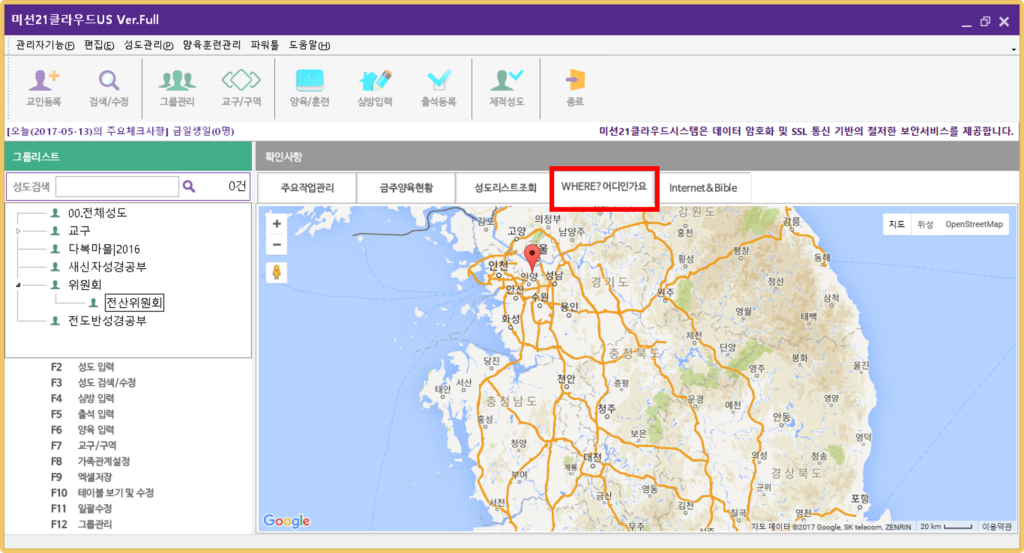This screenshot has width=1024, height=553.
Task: Open the 파워툴 menu
Action: [x=264, y=45]
